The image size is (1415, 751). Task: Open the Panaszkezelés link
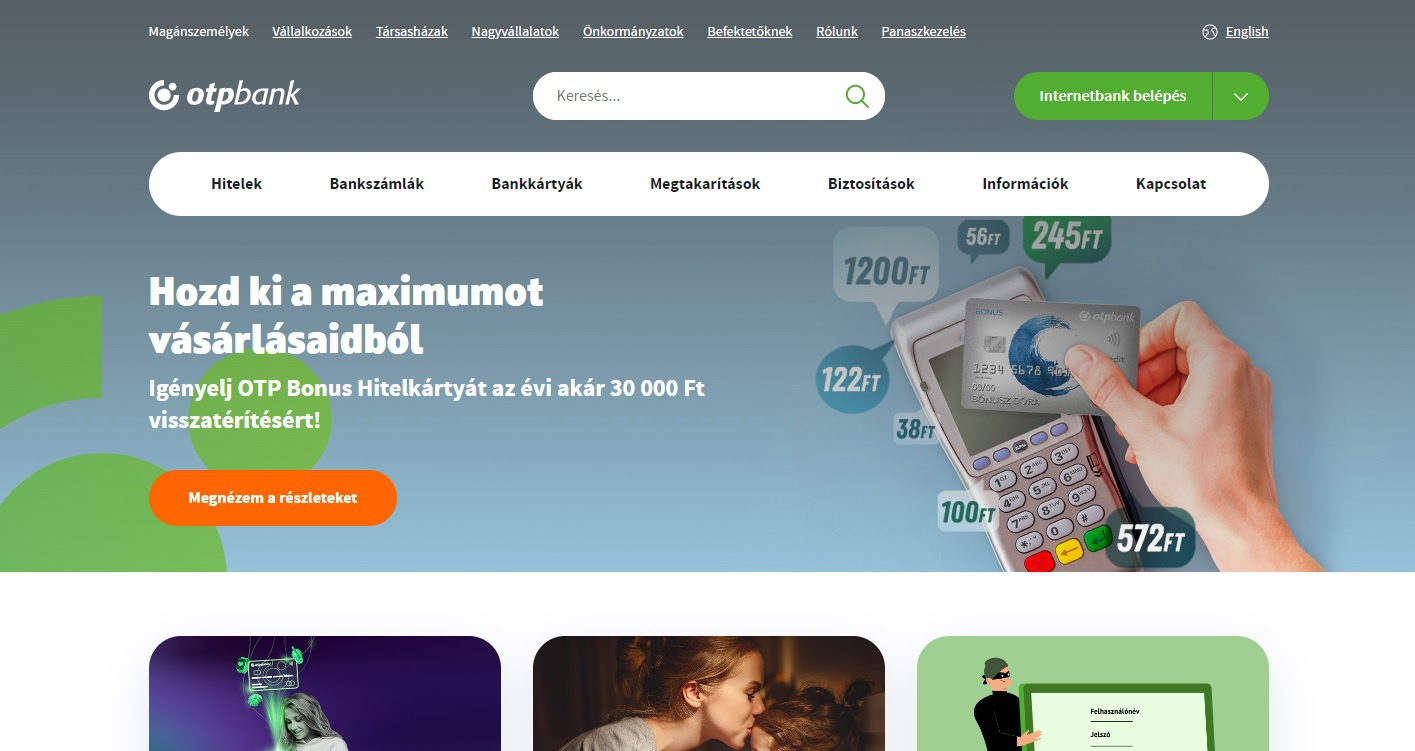pyautogui.click(x=923, y=32)
